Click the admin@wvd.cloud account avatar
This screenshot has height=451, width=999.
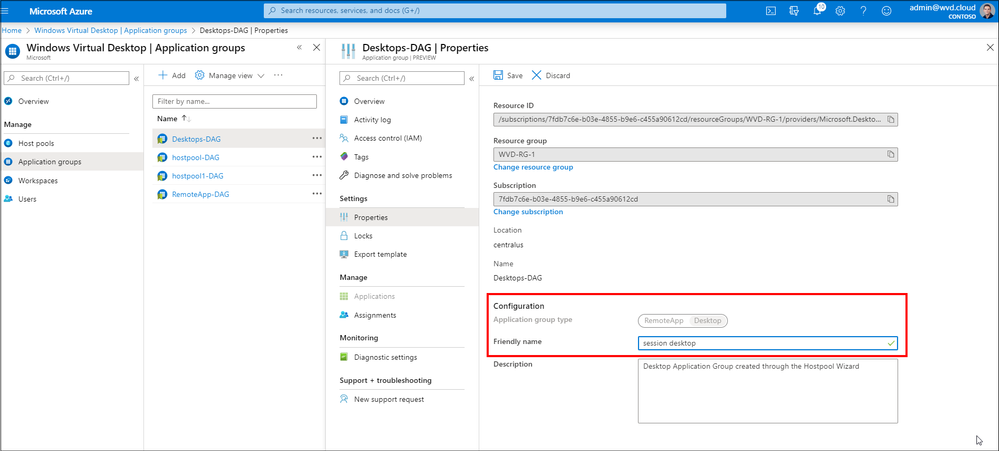click(x=988, y=11)
